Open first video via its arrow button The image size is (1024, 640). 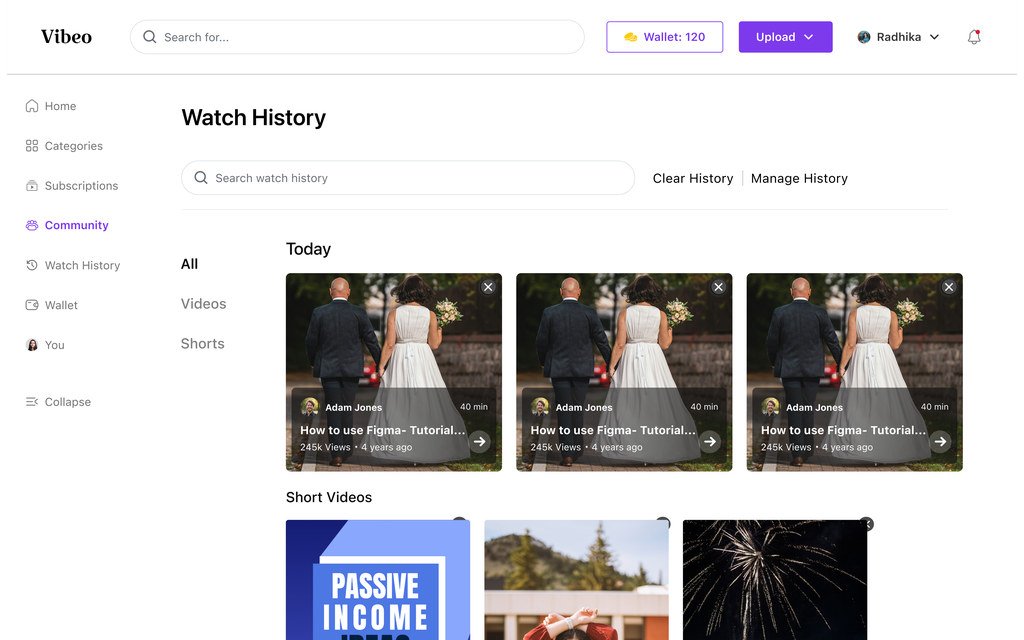[479, 441]
